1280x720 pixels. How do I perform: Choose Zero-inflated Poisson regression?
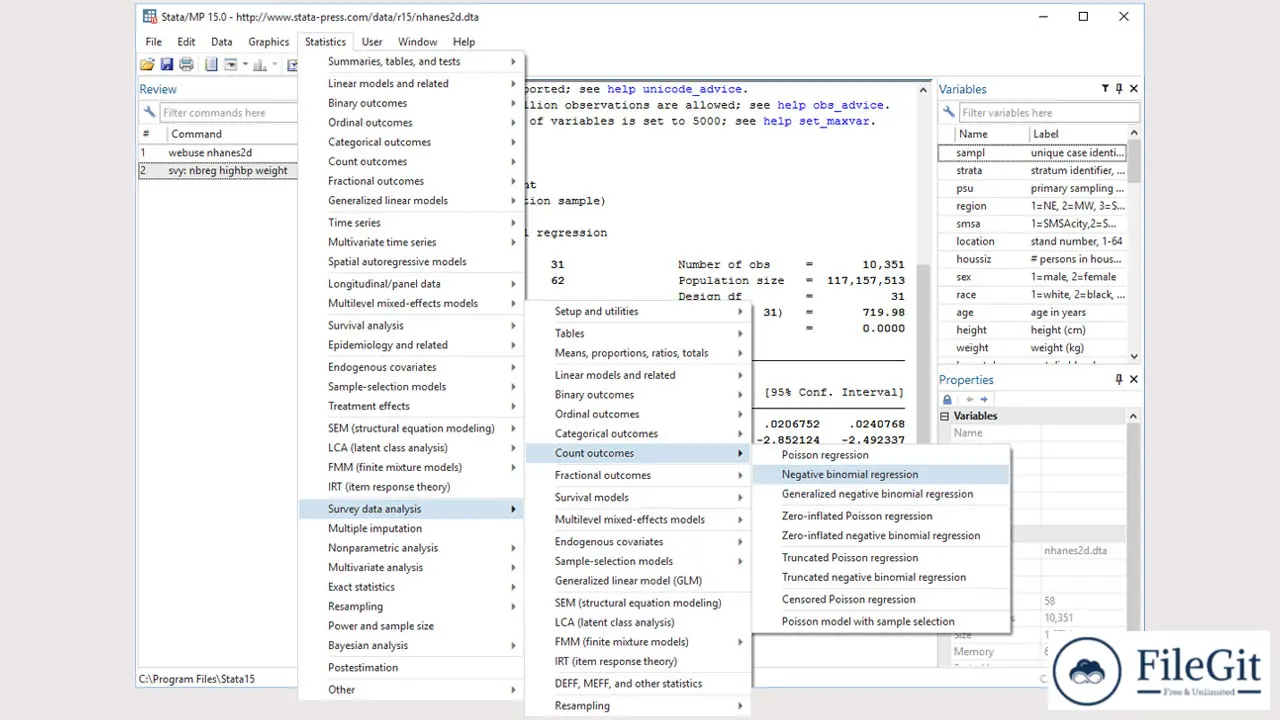pos(881,516)
